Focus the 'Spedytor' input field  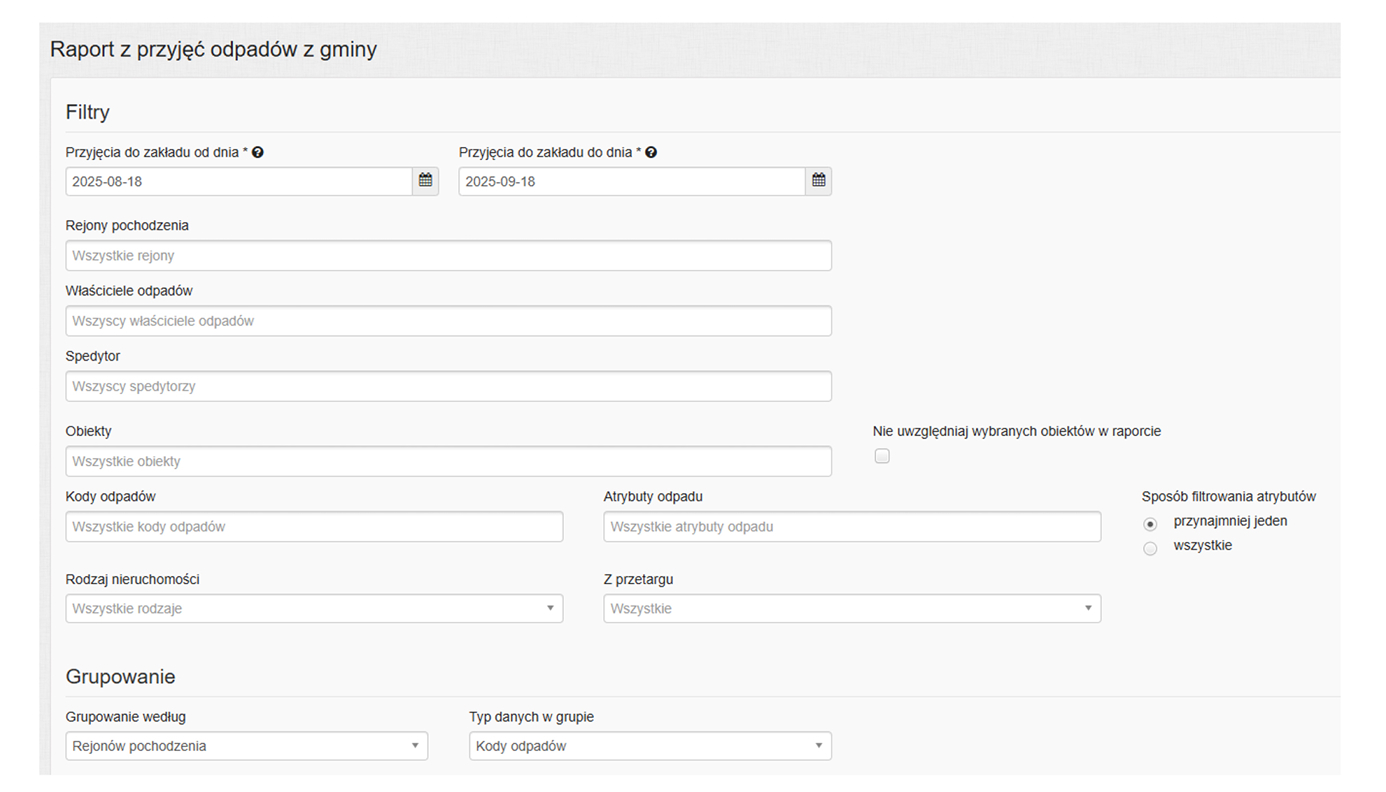pos(448,386)
